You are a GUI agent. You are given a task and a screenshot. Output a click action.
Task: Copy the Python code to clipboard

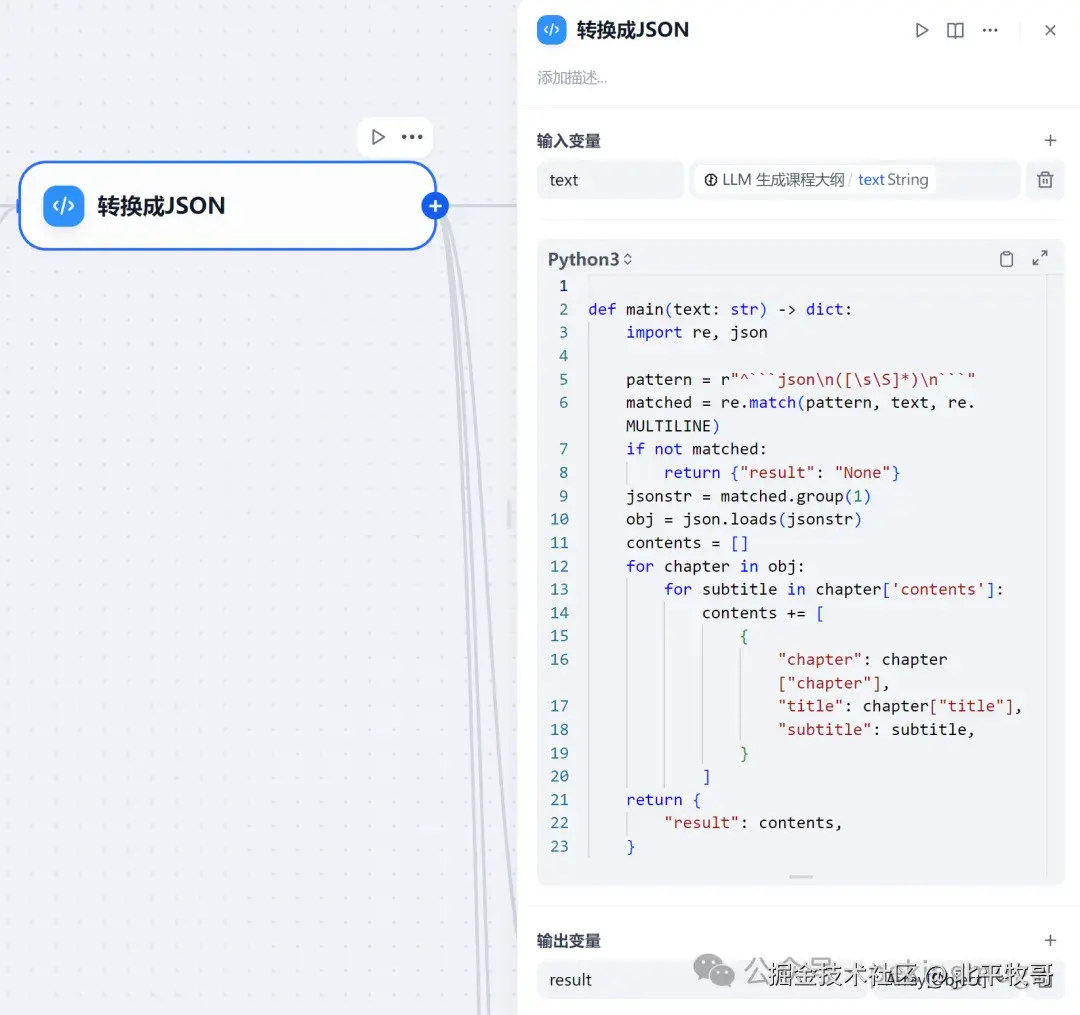(1006, 259)
